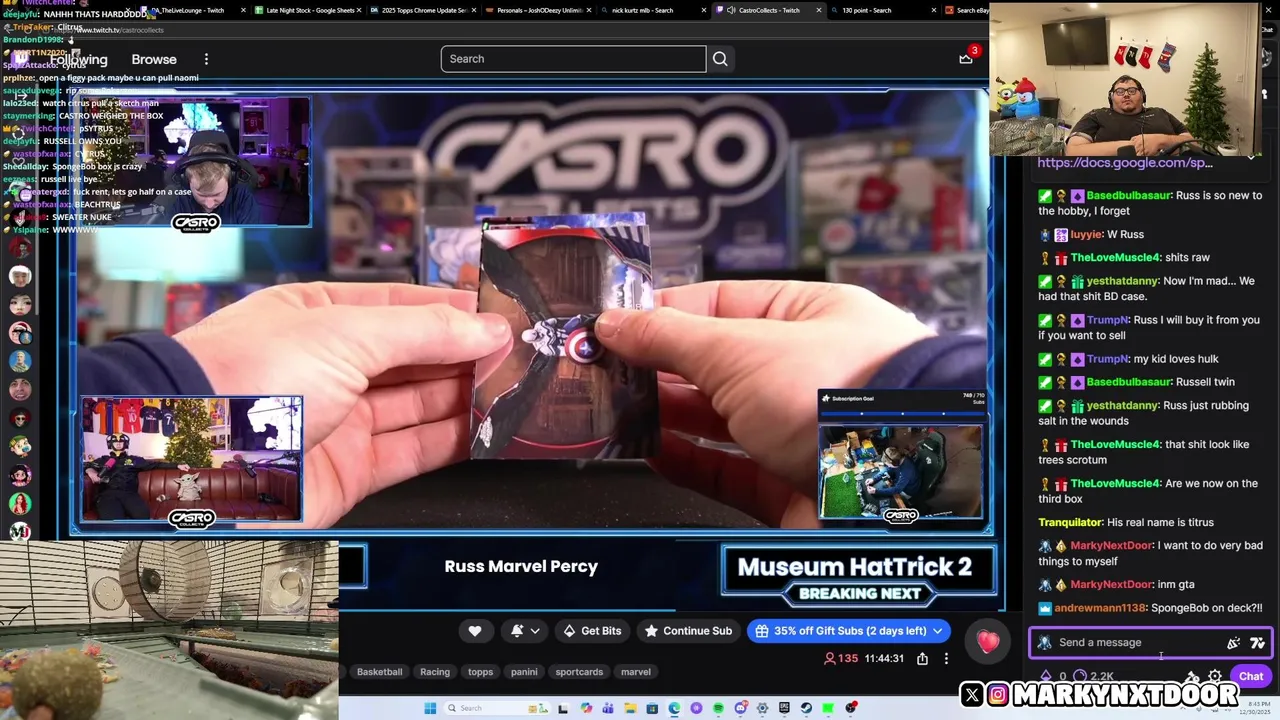Viewport: 1280px width, 720px height.
Task: Select the panini tag
Action: [x=524, y=672]
